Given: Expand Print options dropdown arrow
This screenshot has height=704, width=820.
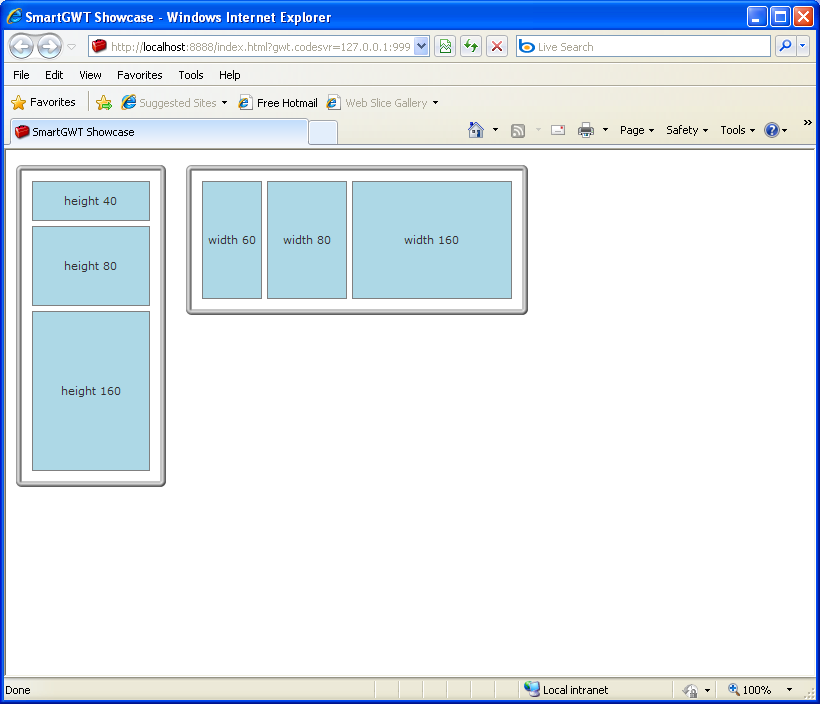Looking at the screenshot, I should pyautogui.click(x=605, y=130).
